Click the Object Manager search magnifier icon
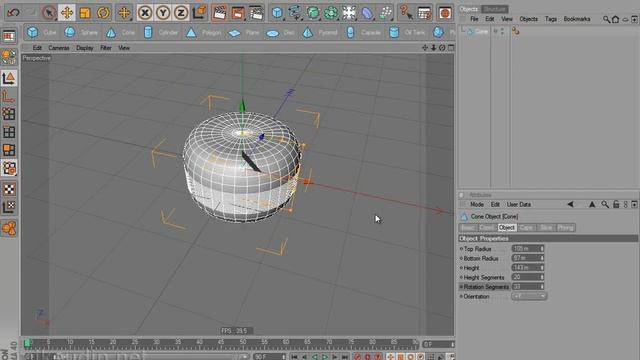Image resolution: width=640 pixels, height=360 pixels. 606,19
